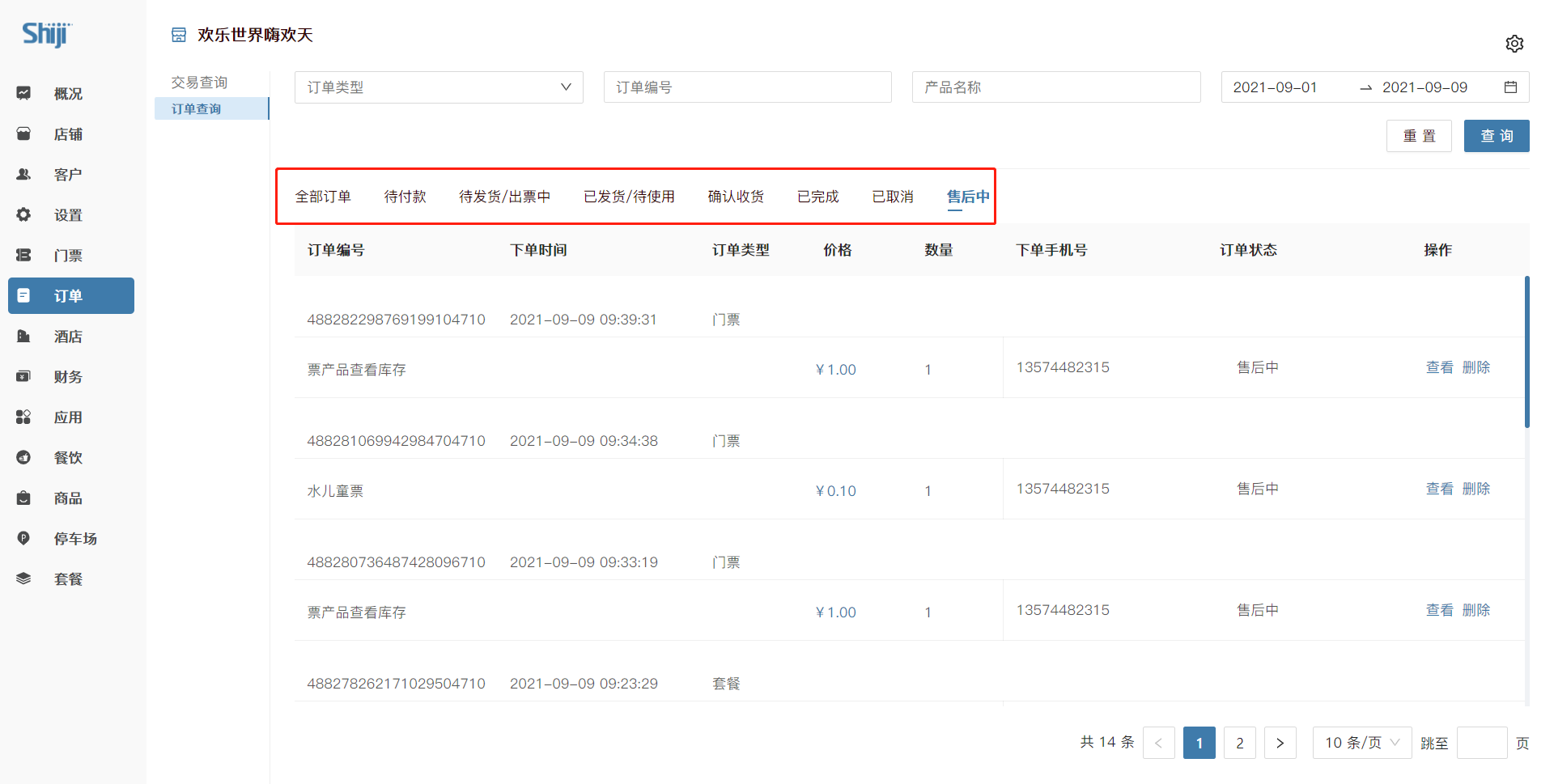Click the store icon beside 欢乐世界嗨欢天
This screenshot has width=1554, height=784.
click(x=179, y=35)
